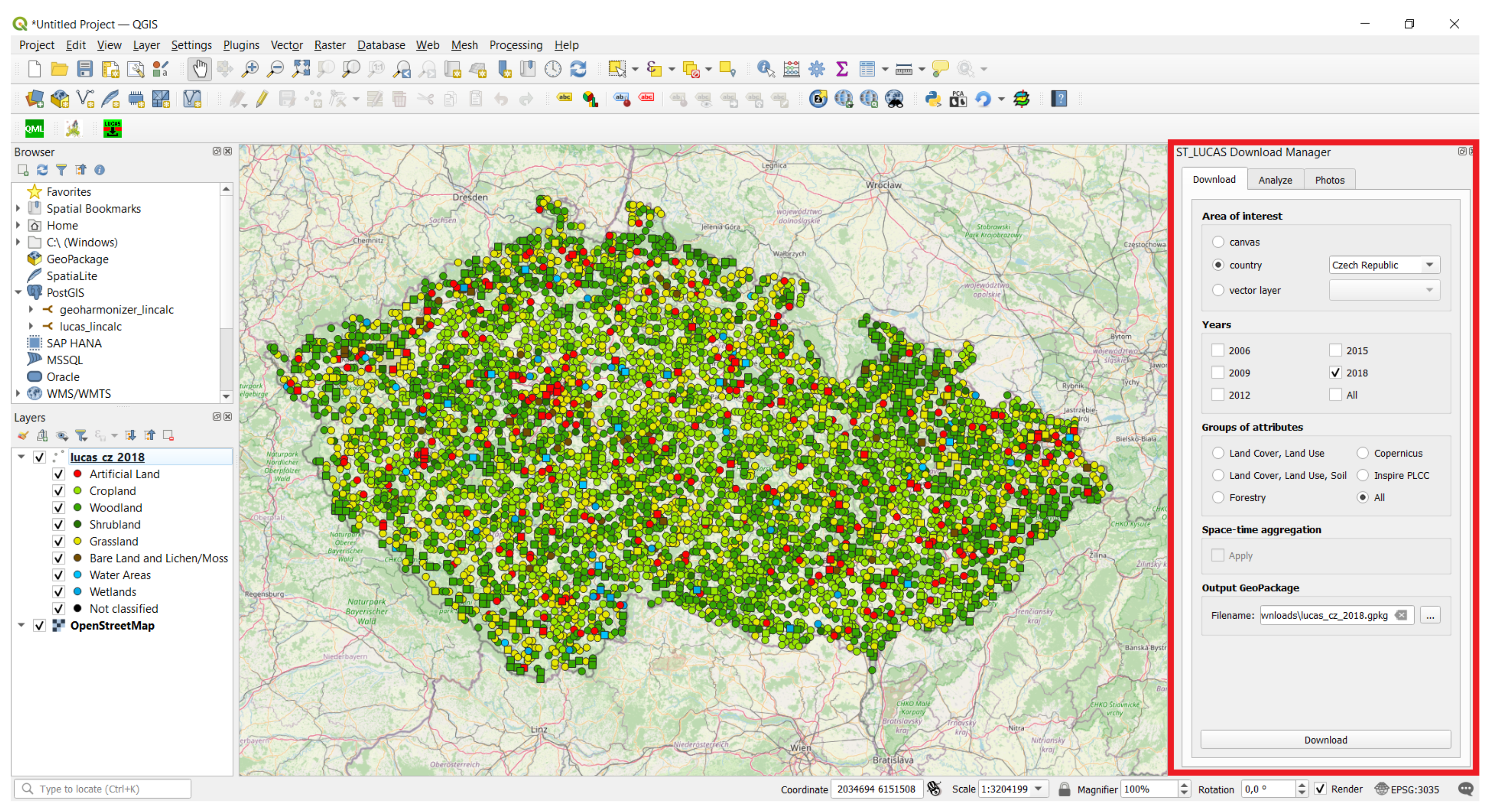Click the Identify Features tool
Image resolution: width=1496 pixels, height=812 pixels.
point(765,69)
